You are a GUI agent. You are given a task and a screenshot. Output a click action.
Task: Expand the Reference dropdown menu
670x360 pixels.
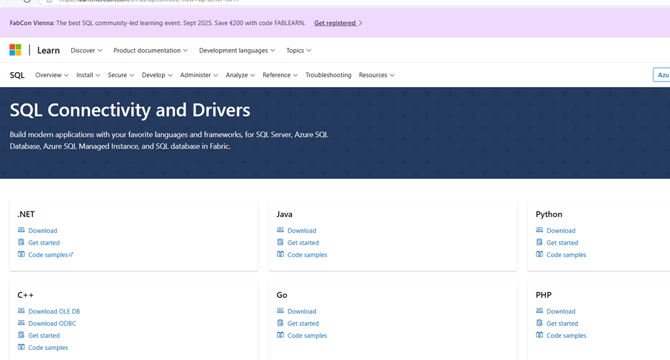pos(280,75)
